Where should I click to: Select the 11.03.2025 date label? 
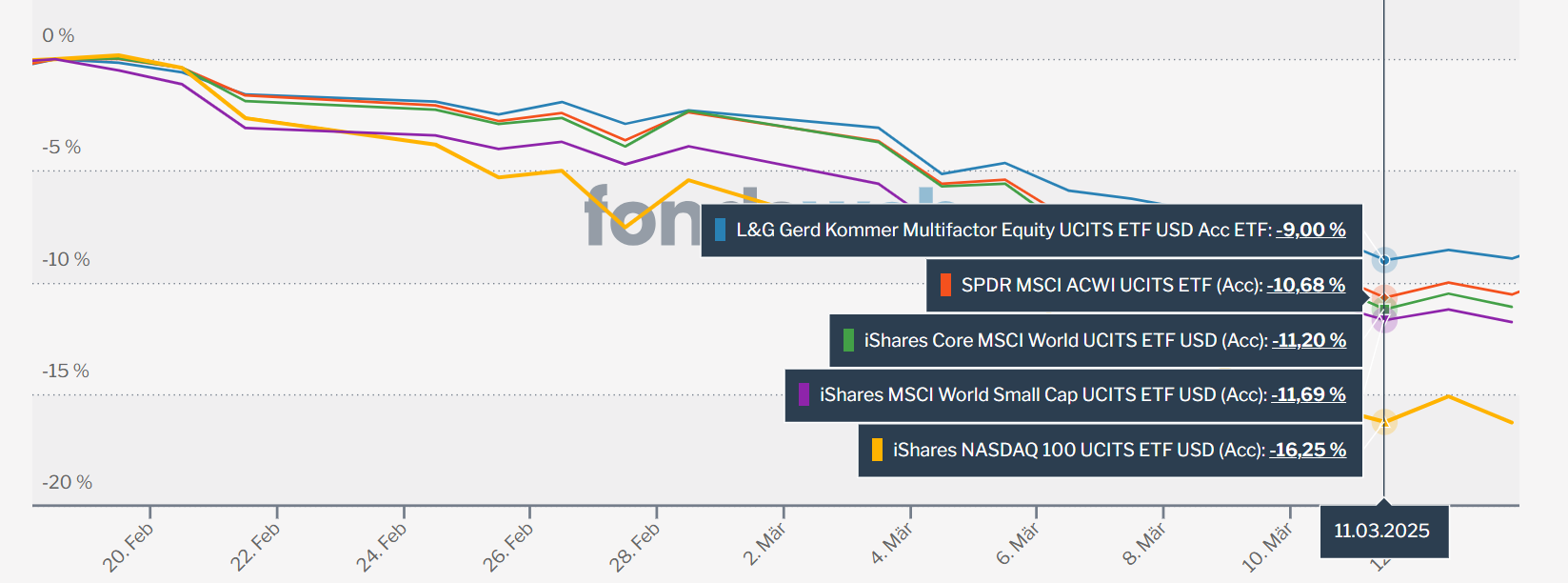pos(1383,531)
